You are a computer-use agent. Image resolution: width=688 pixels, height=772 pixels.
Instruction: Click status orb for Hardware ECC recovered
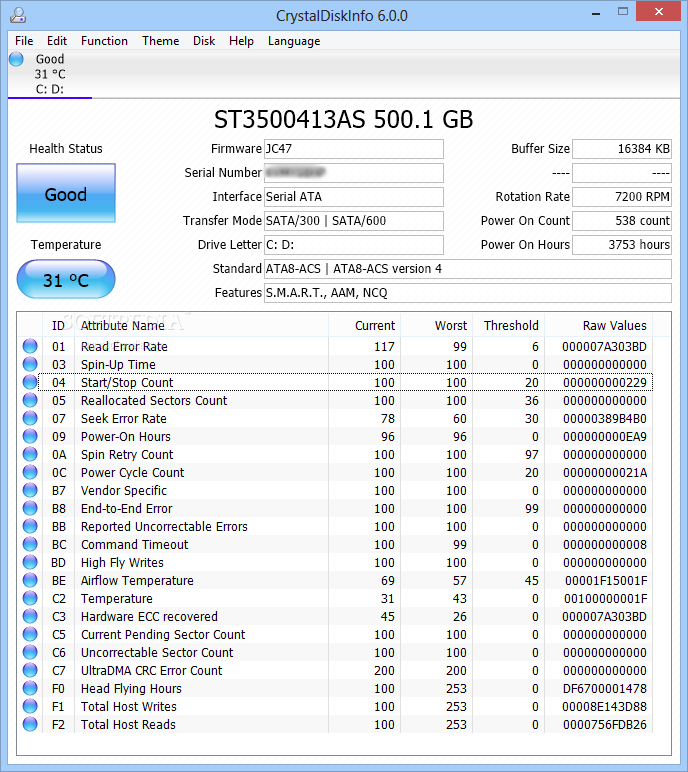tap(30, 616)
